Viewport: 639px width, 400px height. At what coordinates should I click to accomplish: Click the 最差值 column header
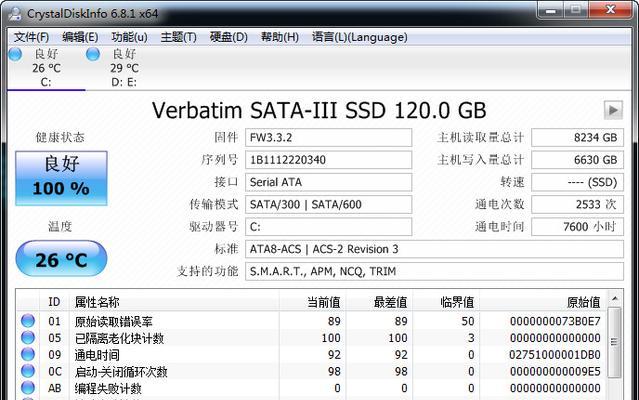tap(379, 302)
